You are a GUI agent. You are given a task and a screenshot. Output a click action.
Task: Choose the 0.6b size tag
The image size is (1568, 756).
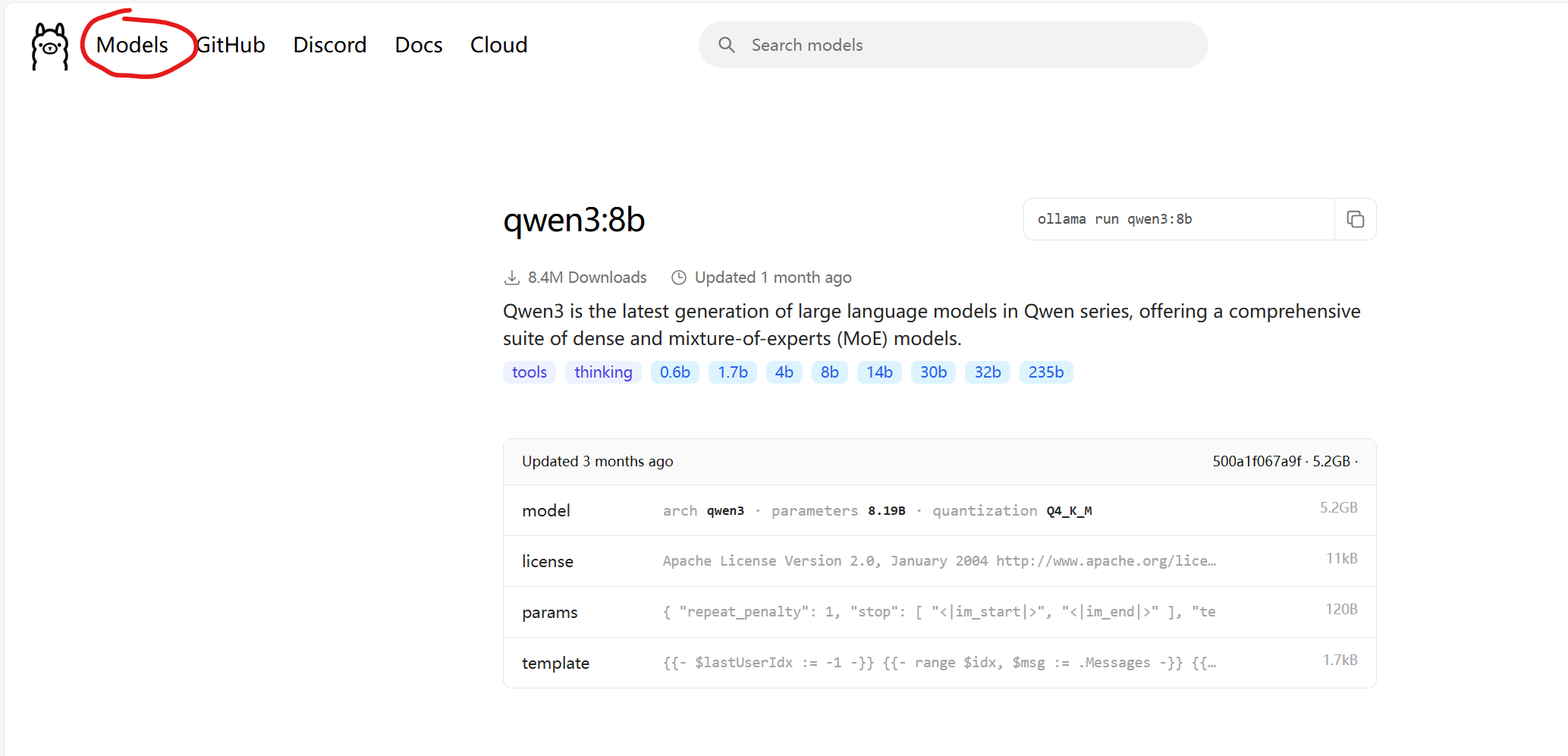(x=675, y=372)
